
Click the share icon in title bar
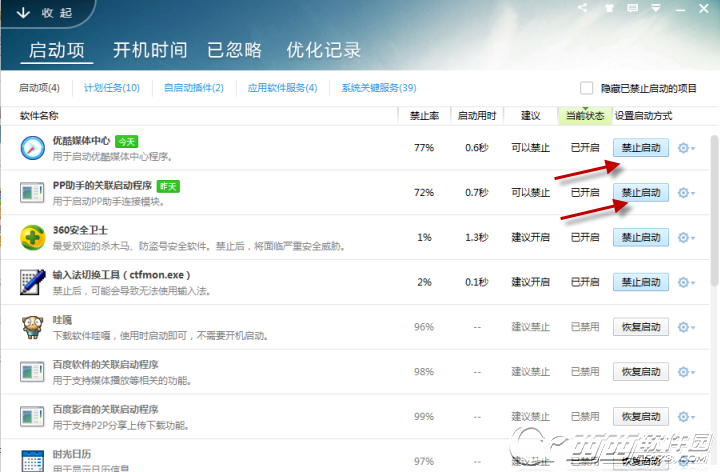582,8
